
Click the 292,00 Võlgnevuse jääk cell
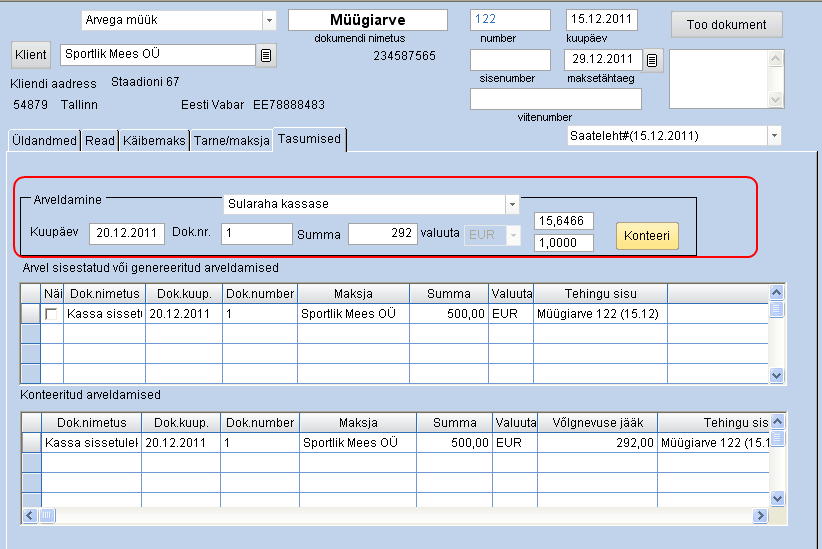click(598, 443)
